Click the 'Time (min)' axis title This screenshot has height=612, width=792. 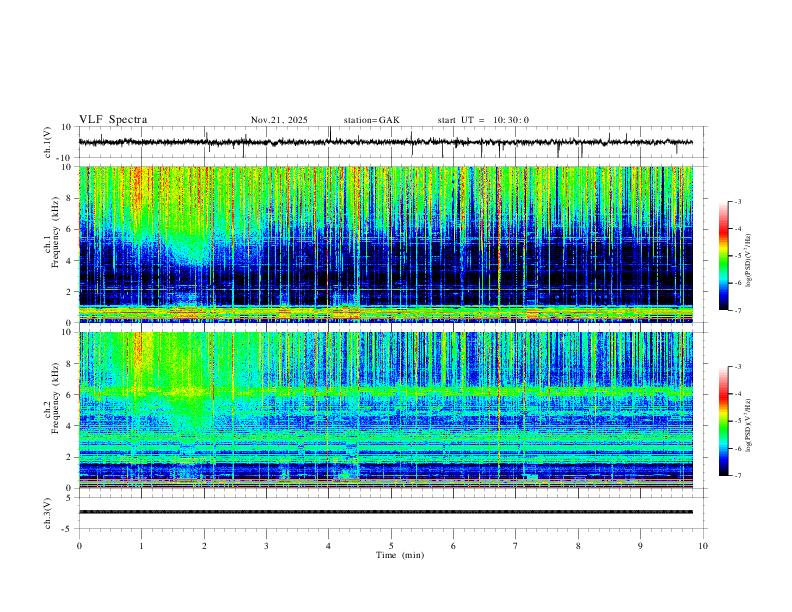[400, 555]
